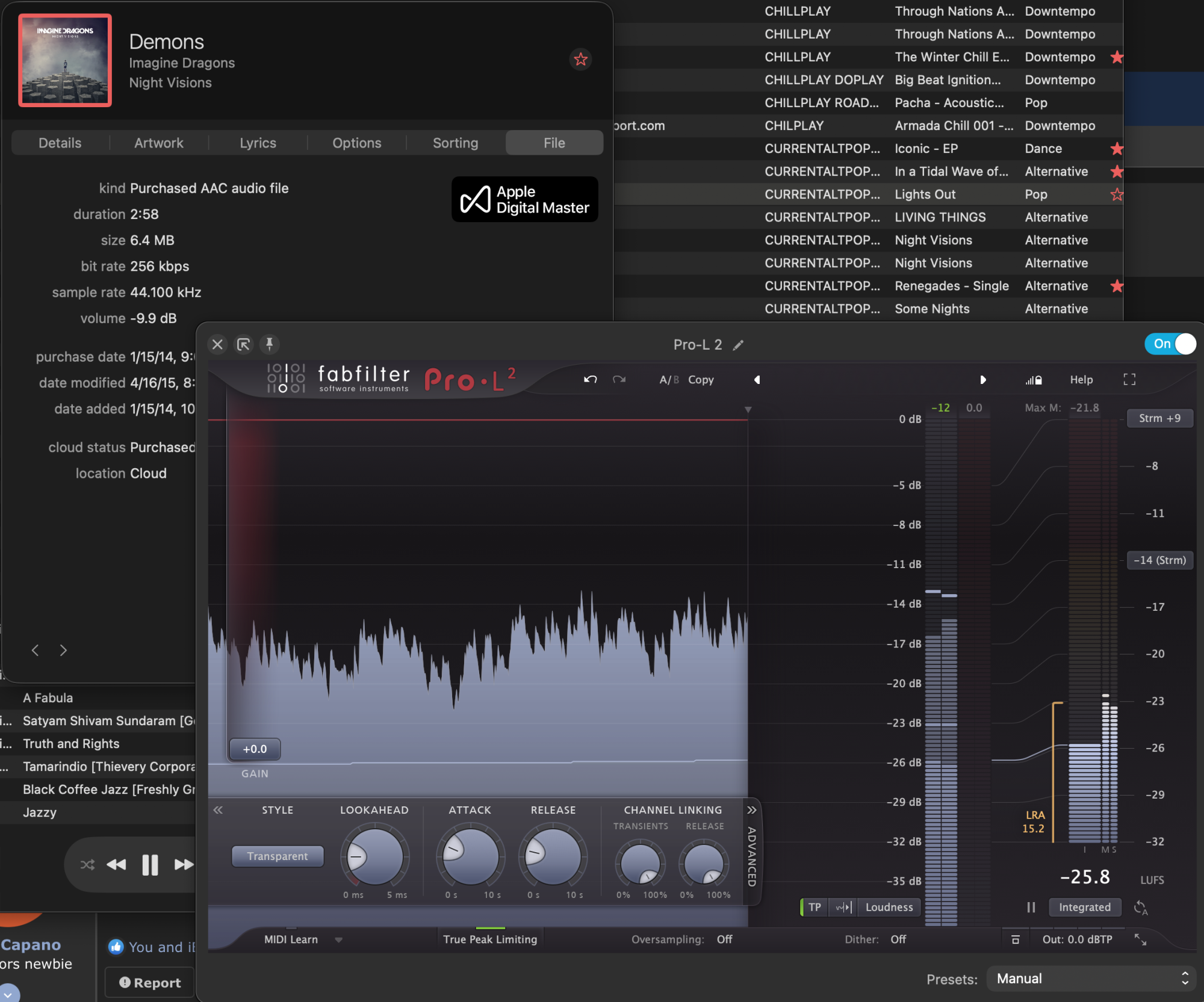This screenshot has height=1002, width=1204.
Task: Open the Help menu in Pro-L 2
Action: pos(1081,380)
